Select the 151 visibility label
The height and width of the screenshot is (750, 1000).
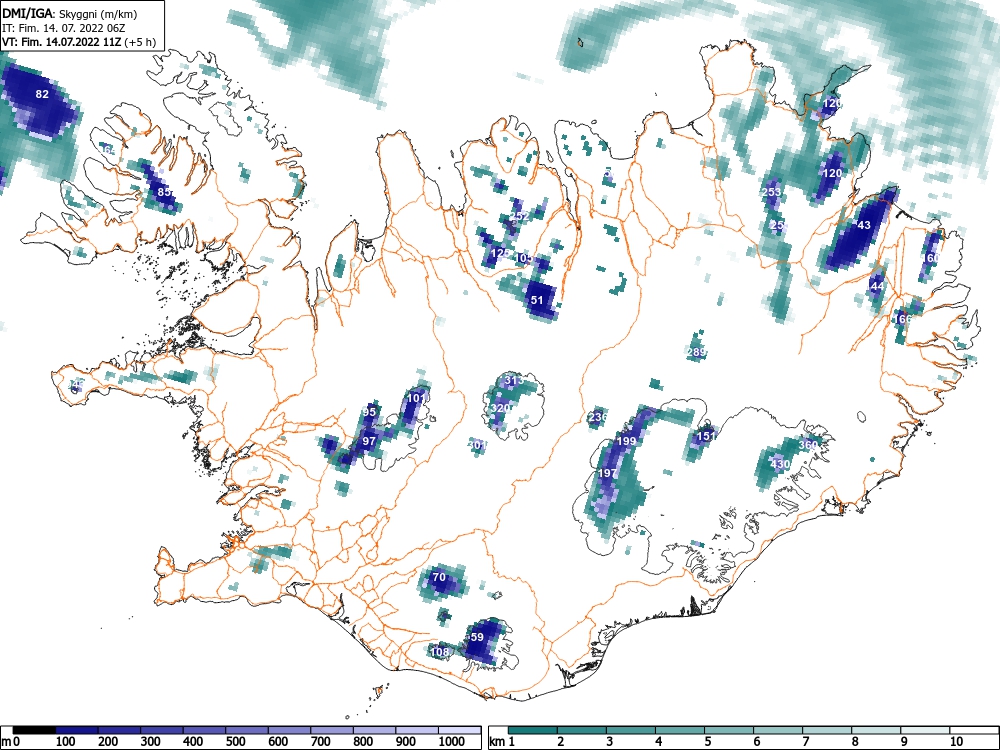(705, 436)
